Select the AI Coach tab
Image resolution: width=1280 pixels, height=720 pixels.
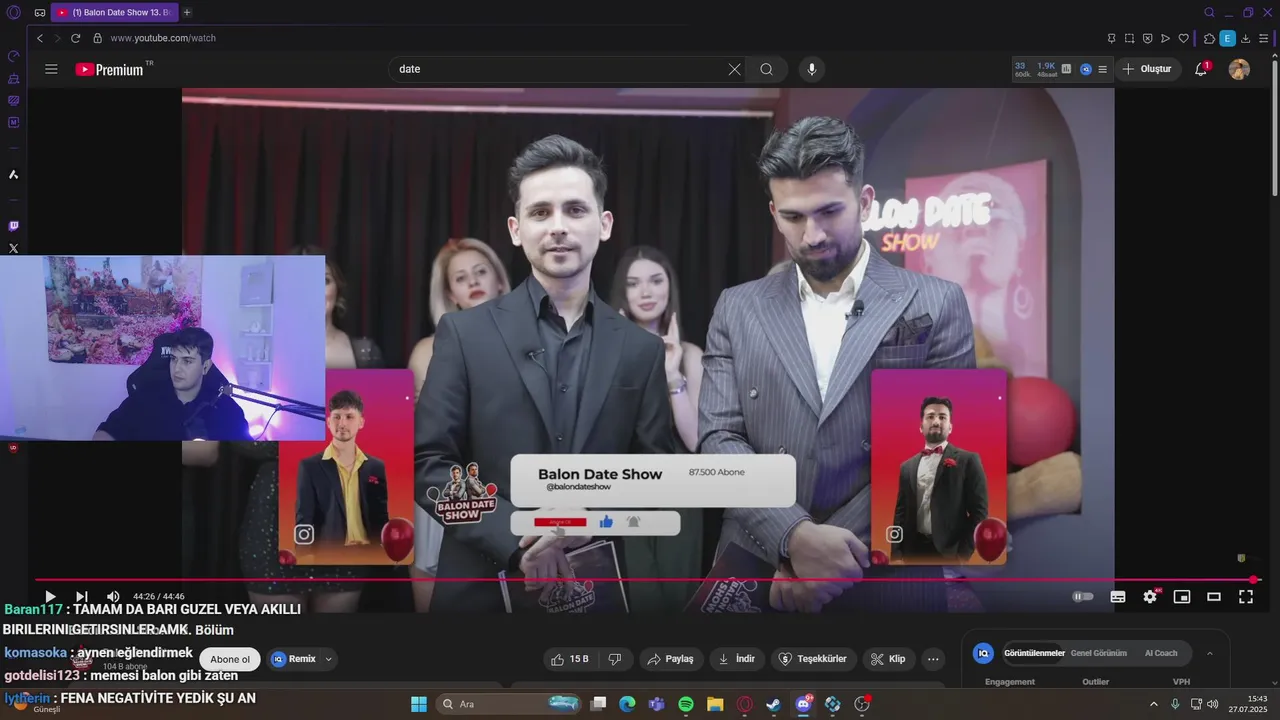(x=1161, y=653)
